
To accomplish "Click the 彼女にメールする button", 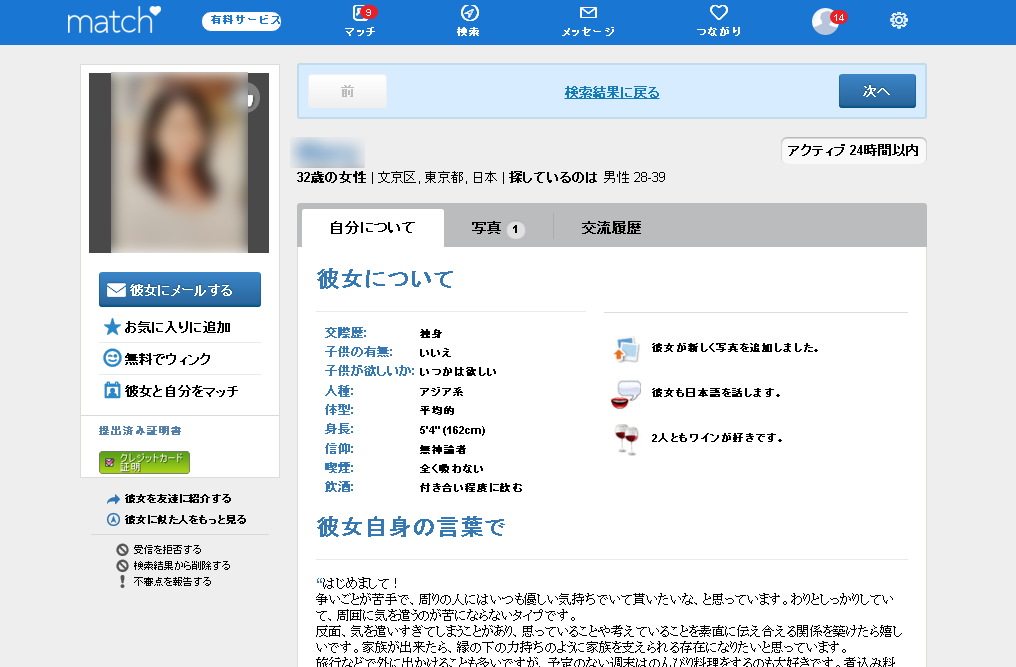I will coord(178,289).
